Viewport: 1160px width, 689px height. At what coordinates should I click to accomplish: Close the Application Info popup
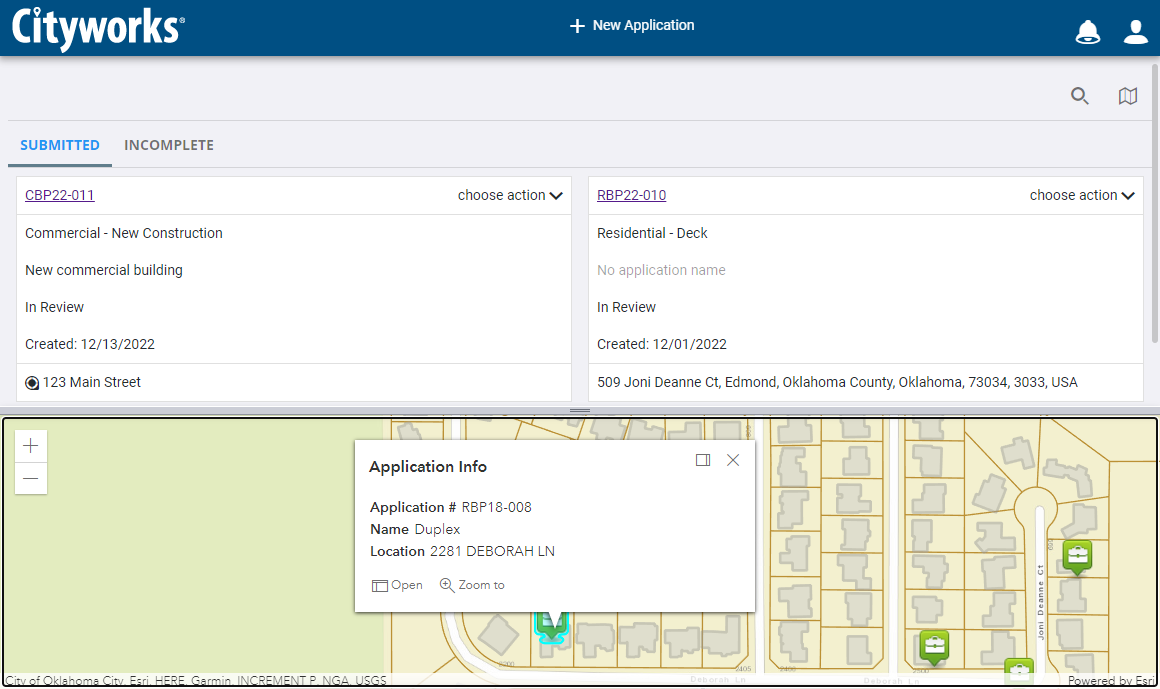click(733, 460)
